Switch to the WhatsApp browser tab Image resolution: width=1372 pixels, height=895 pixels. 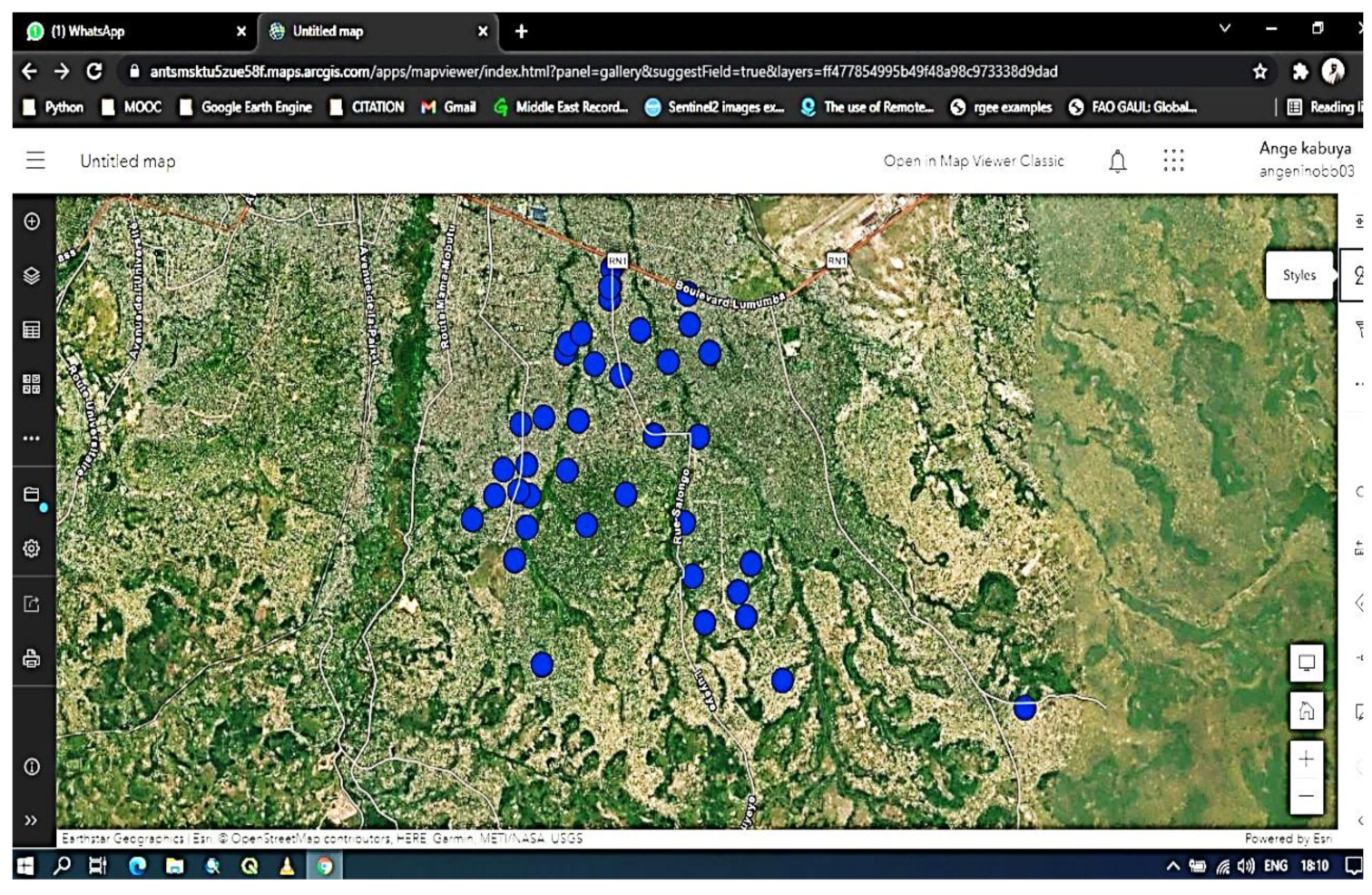pos(88,32)
